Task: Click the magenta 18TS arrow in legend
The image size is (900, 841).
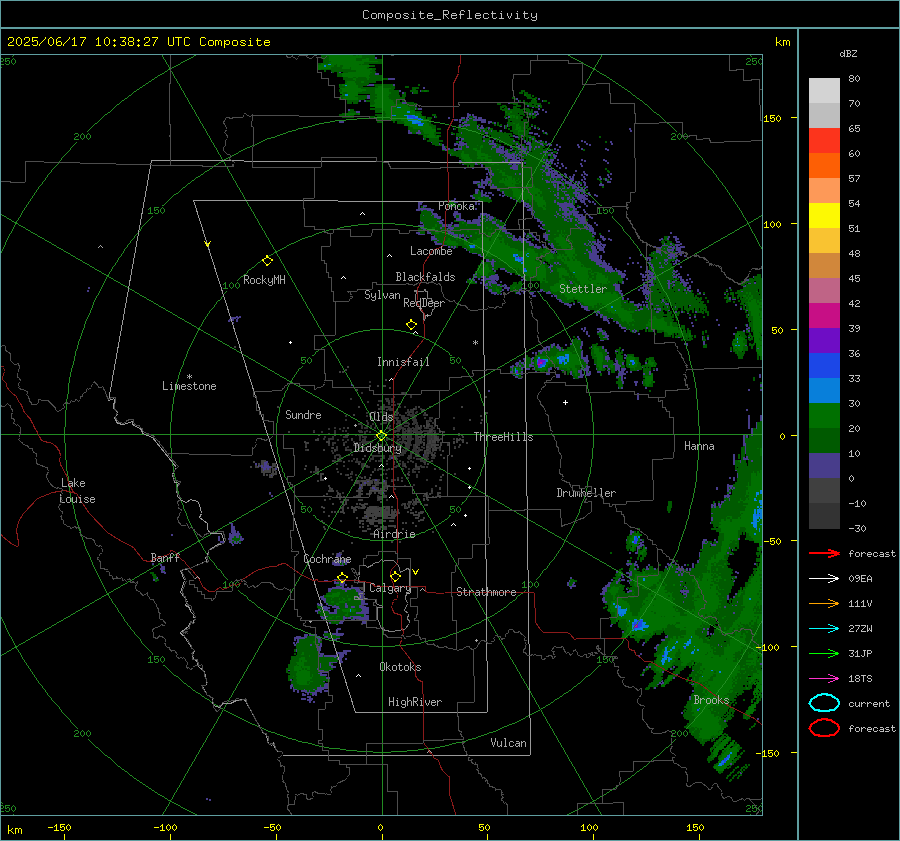Action: [824, 679]
